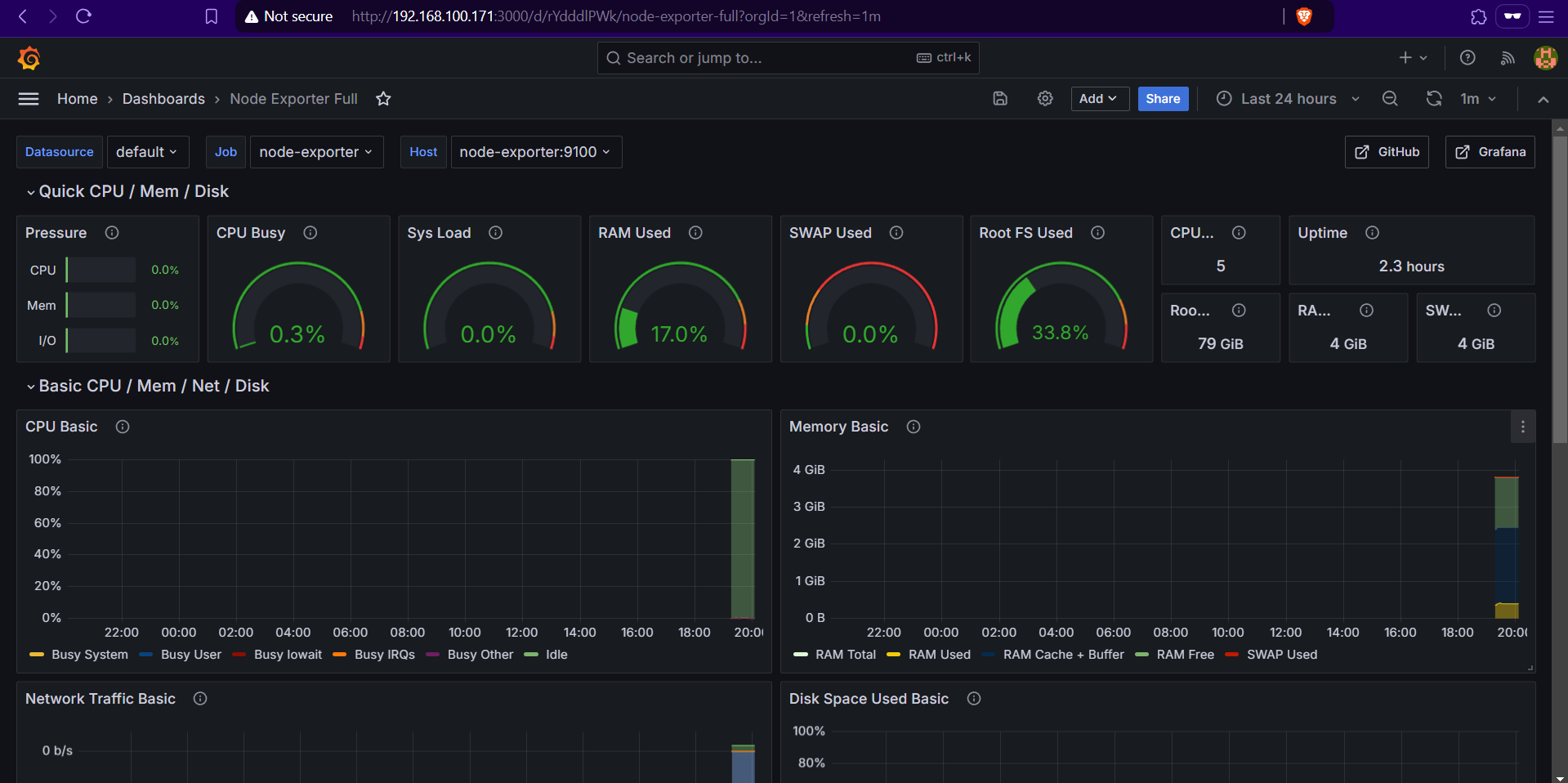Image resolution: width=1568 pixels, height=783 pixels.
Task: Toggle RAM Used series in Memory legend
Action: (x=939, y=655)
